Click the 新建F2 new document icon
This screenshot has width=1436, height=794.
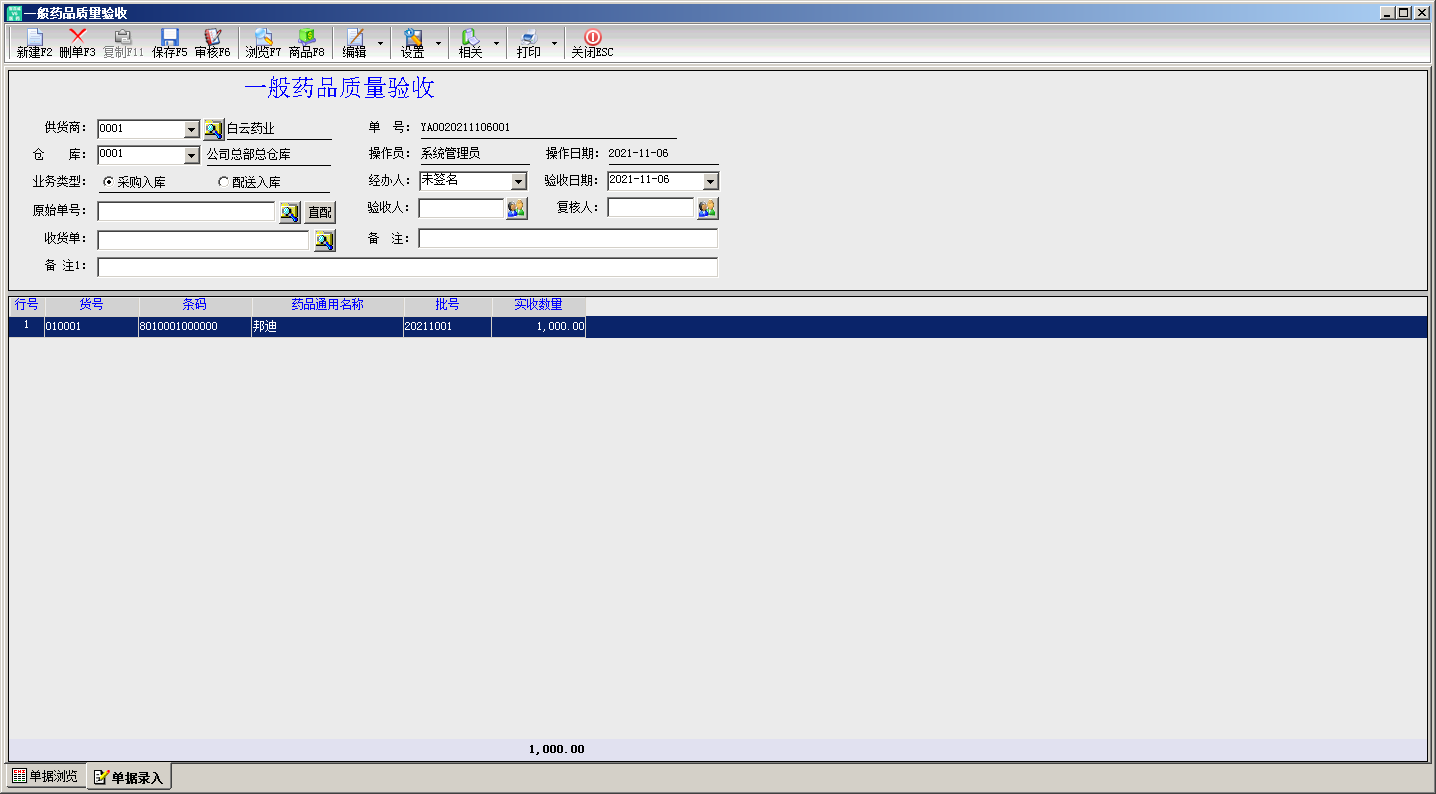34,43
